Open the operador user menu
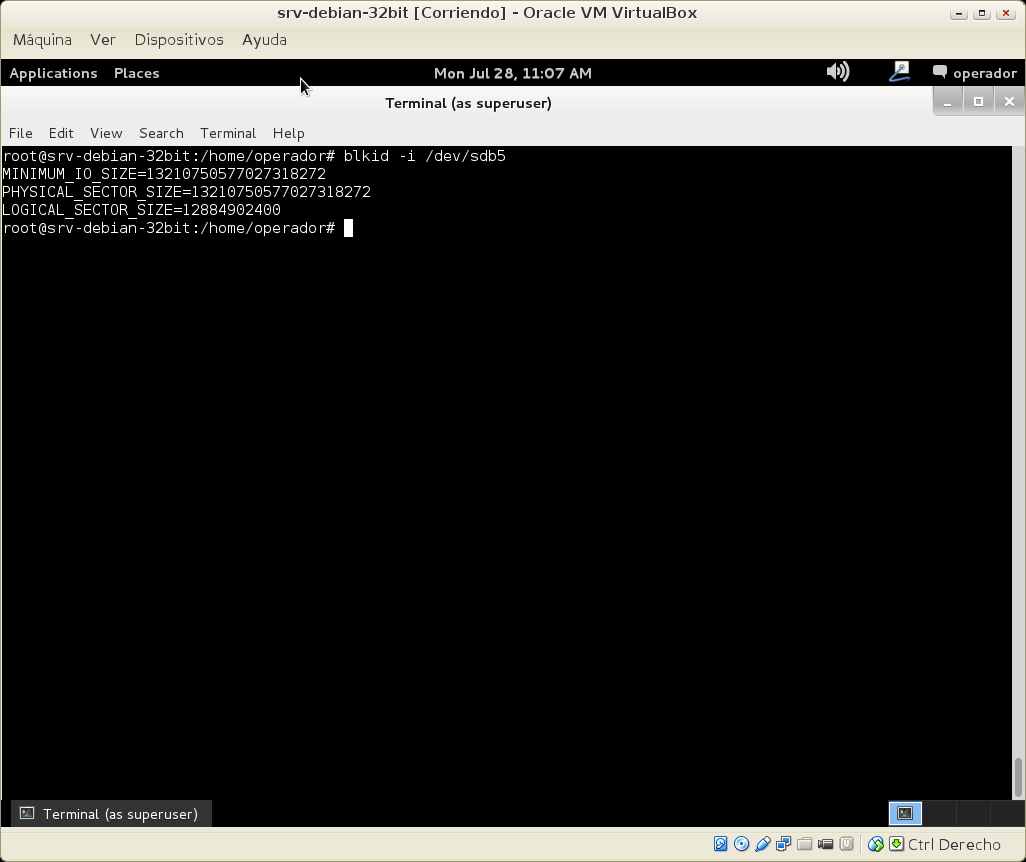The image size is (1026, 862). pos(974,73)
